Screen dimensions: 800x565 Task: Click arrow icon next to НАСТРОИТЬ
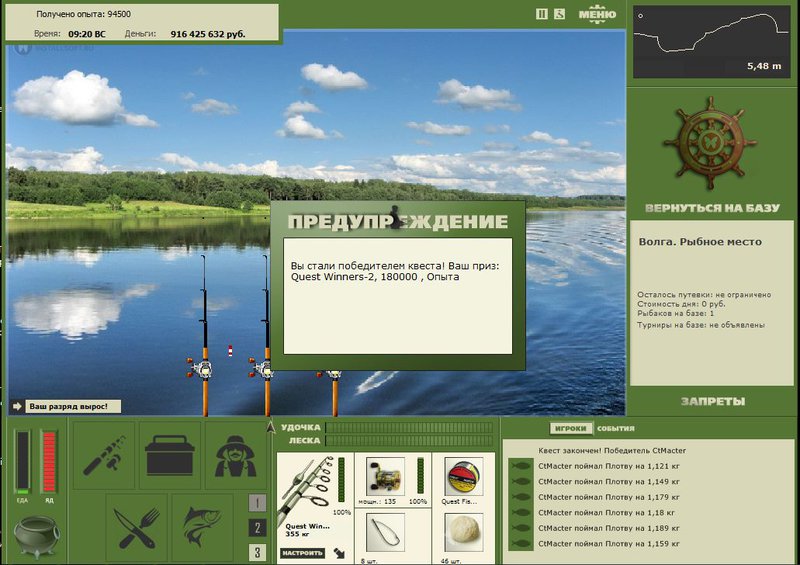339,553
